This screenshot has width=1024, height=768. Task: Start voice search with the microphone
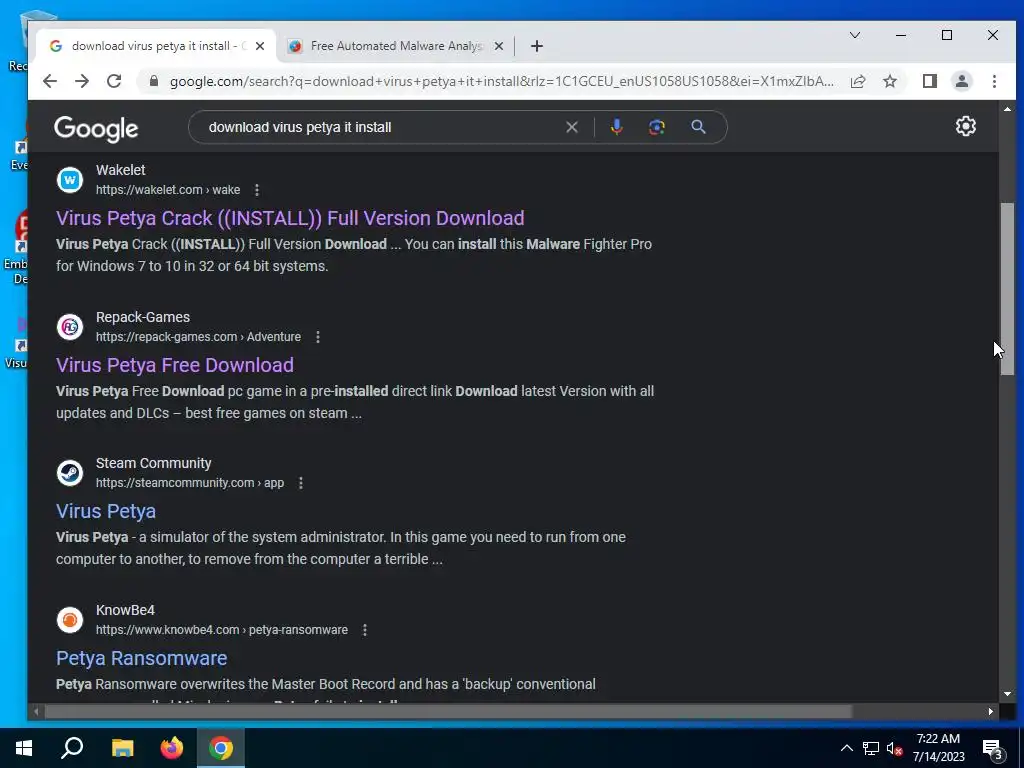616,127
